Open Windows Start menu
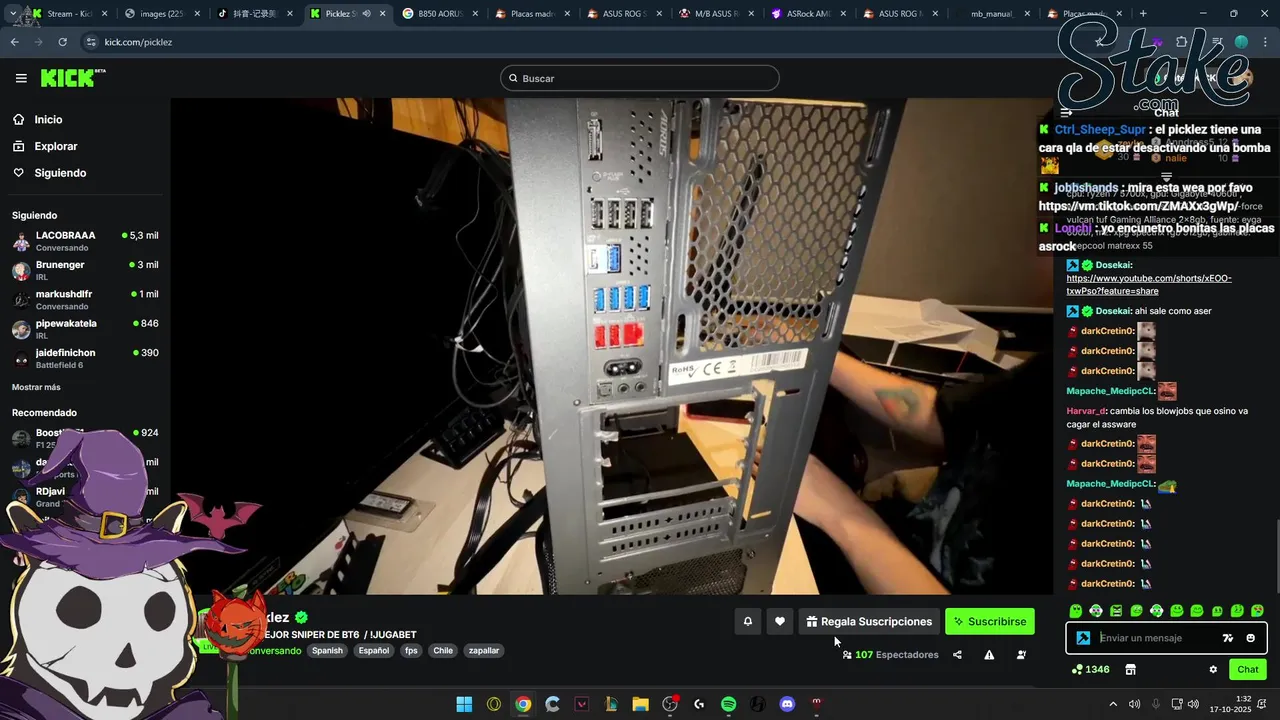 click(464, 704)
